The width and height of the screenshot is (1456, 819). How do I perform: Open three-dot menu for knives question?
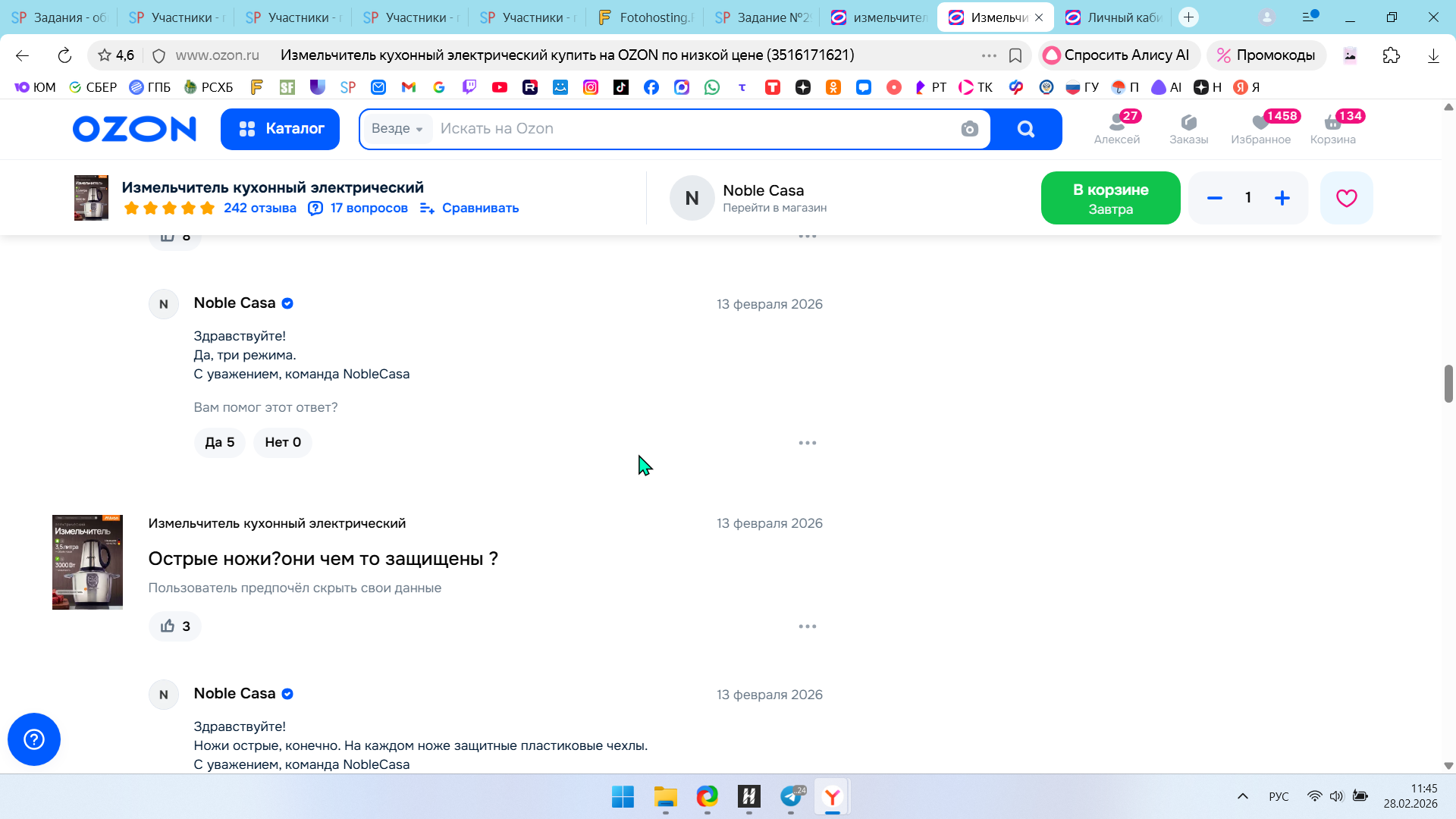pyautogui.click(x=808, y=626)
